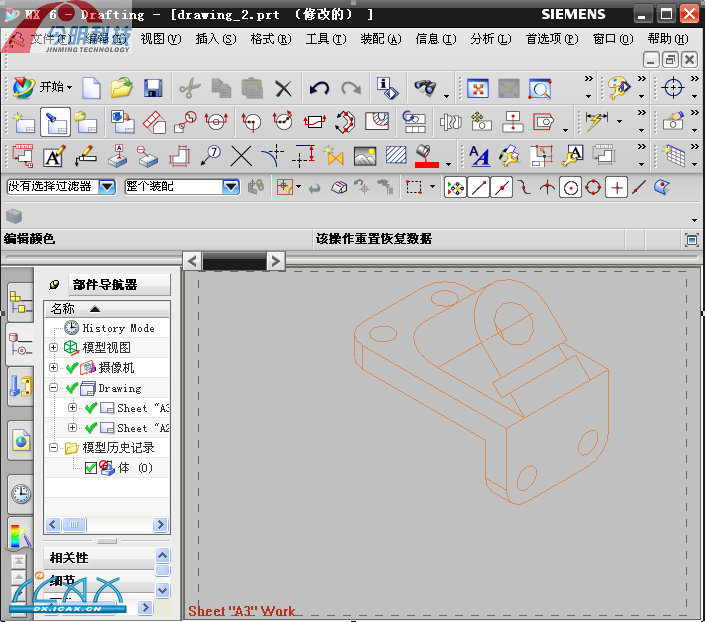Toggle the green check on Drawing node

pyautogui.click(x=71, y=388)
